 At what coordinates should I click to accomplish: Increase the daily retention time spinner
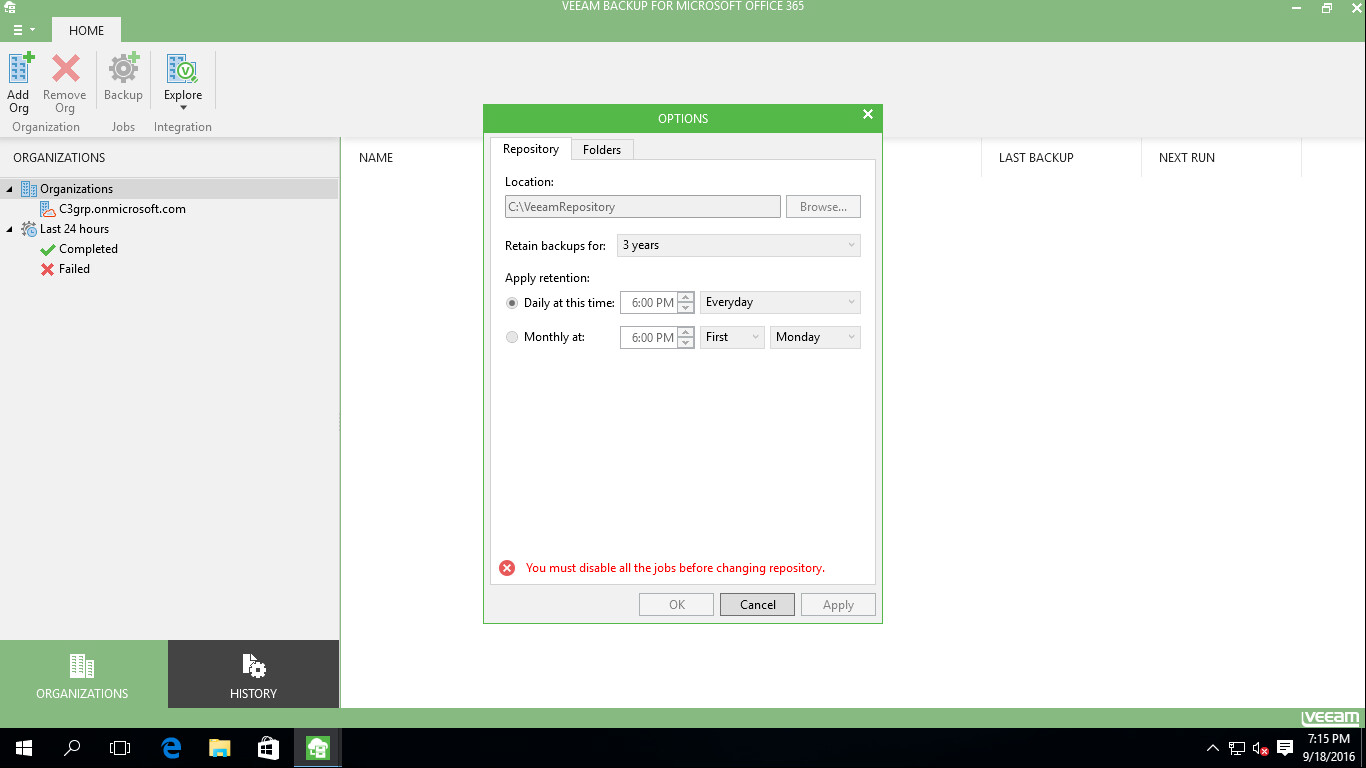[x=685, y=297]
